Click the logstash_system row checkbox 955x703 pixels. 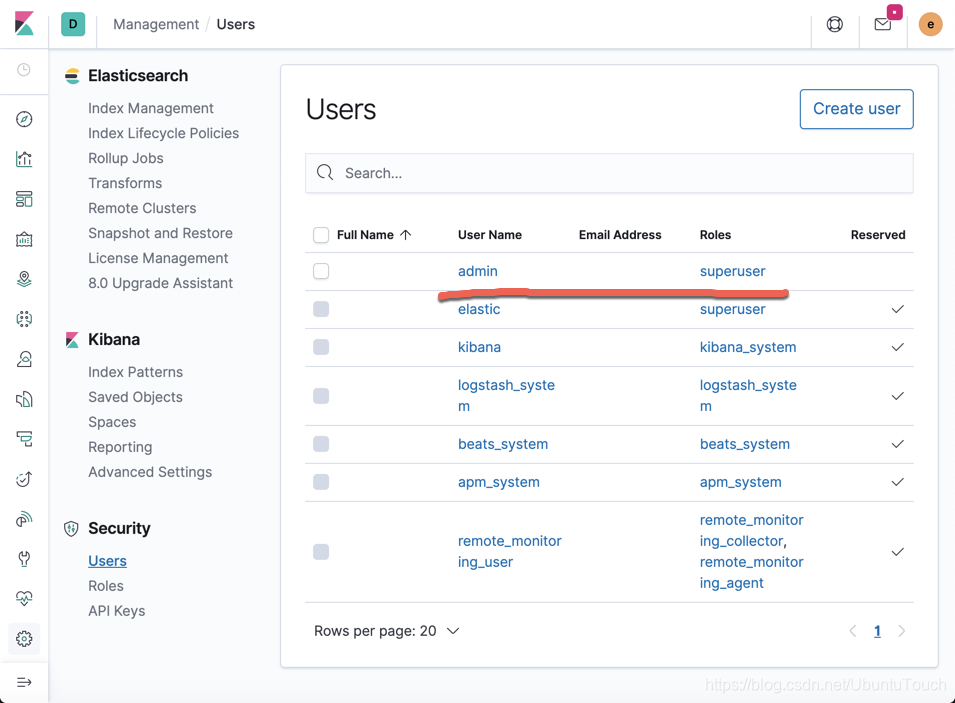pos(321,396)
